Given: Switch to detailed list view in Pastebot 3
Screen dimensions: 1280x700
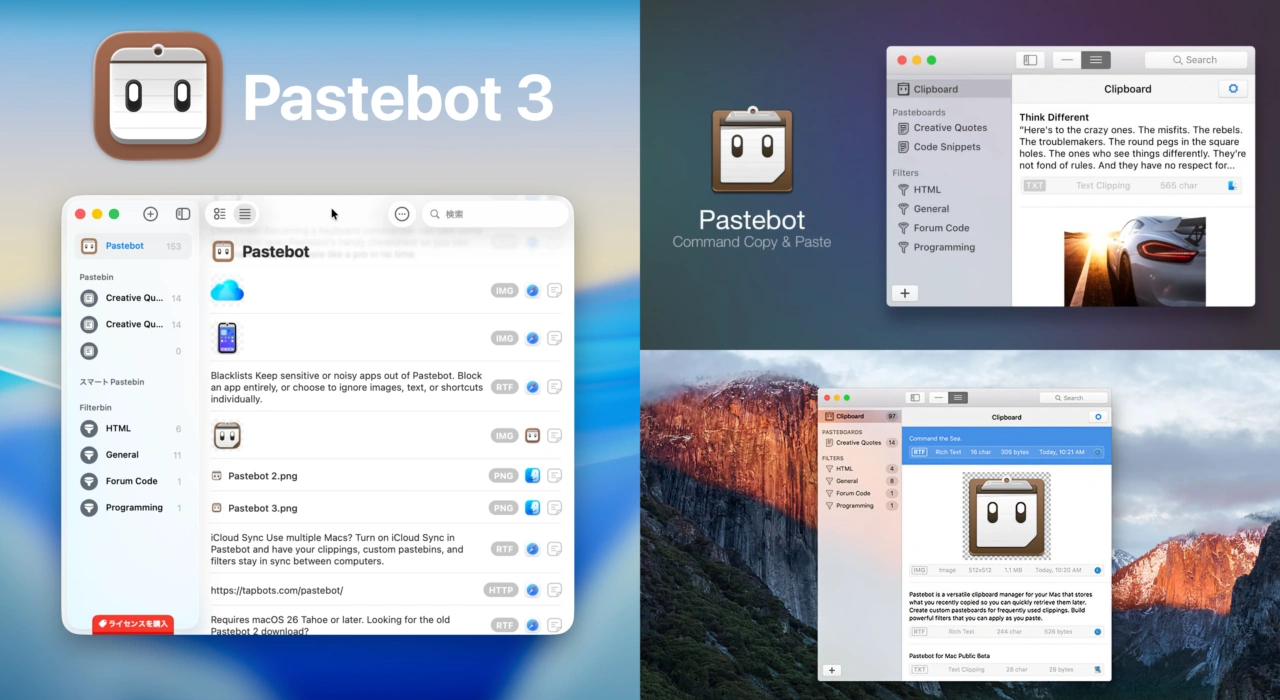Looking at the screenshot, I should point(220,214).
